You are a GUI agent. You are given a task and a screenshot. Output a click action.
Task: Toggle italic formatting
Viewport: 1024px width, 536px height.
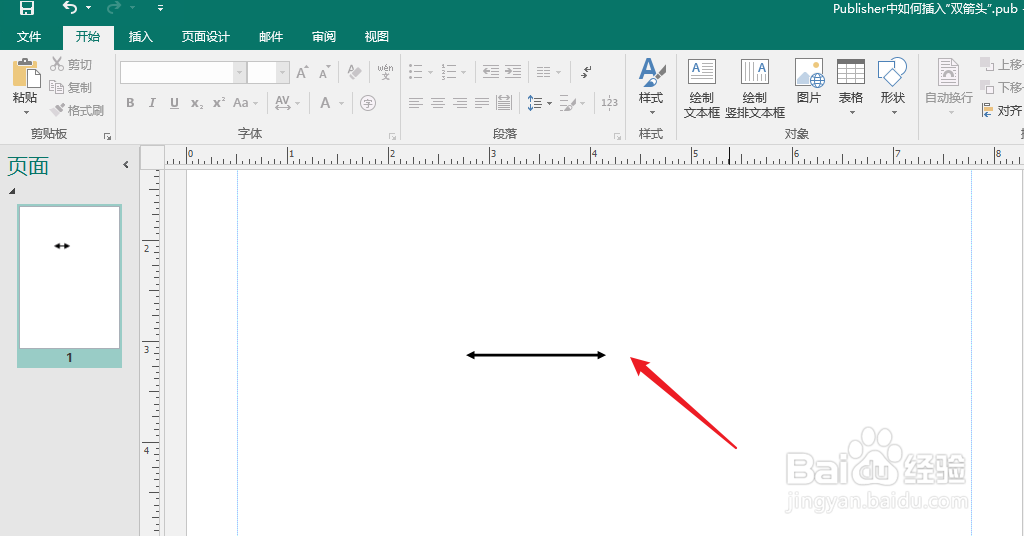click(152, 102)
